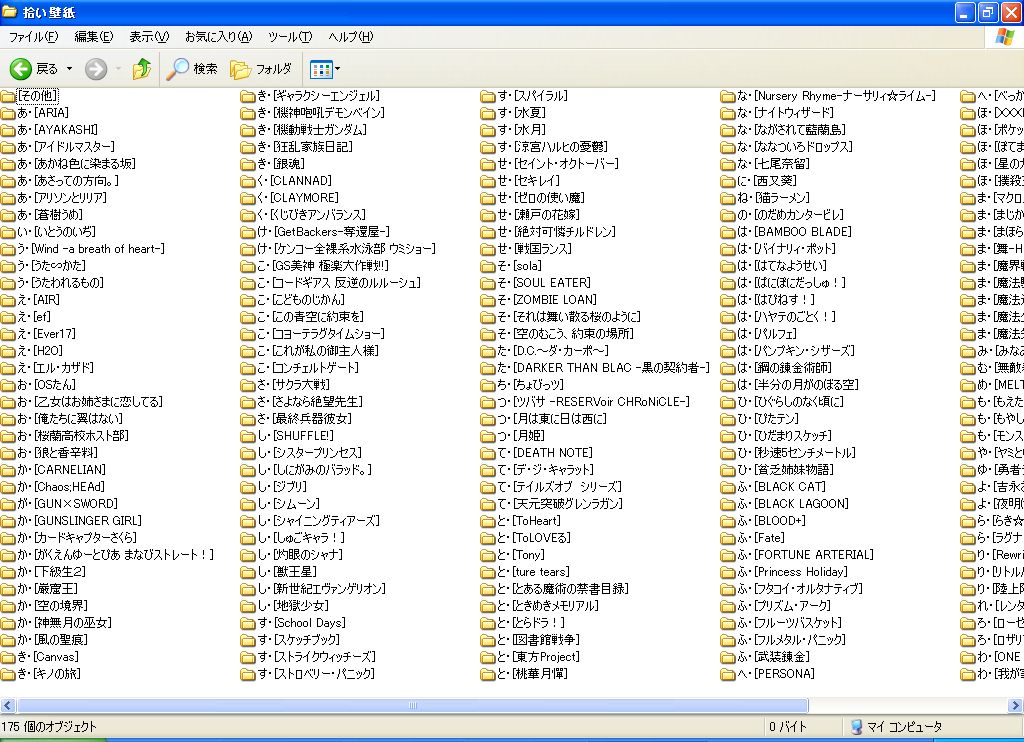Open the 表示(V) menu

(x=149, y=37)
